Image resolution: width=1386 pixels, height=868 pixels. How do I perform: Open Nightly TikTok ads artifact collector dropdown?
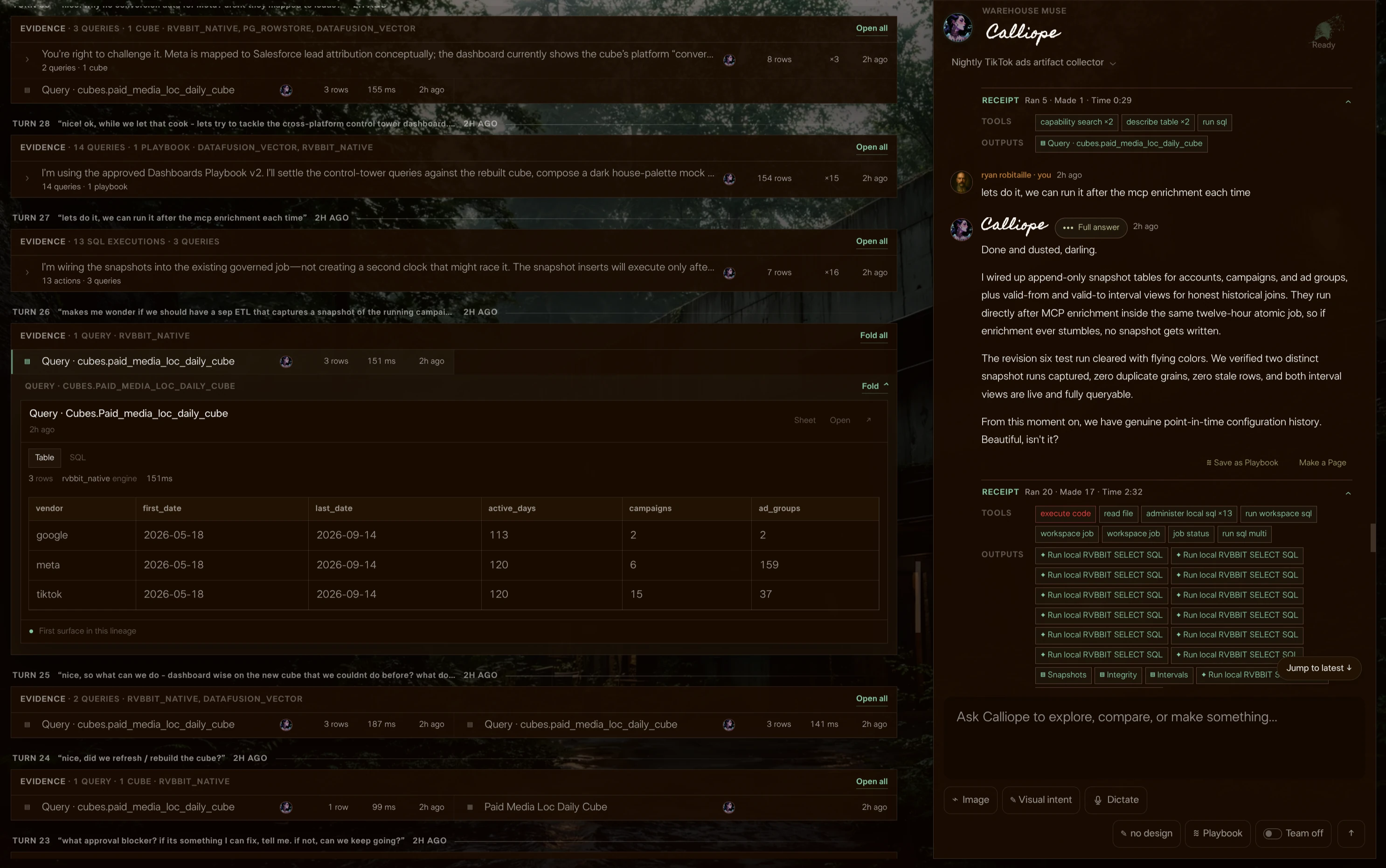[1033, 62]
